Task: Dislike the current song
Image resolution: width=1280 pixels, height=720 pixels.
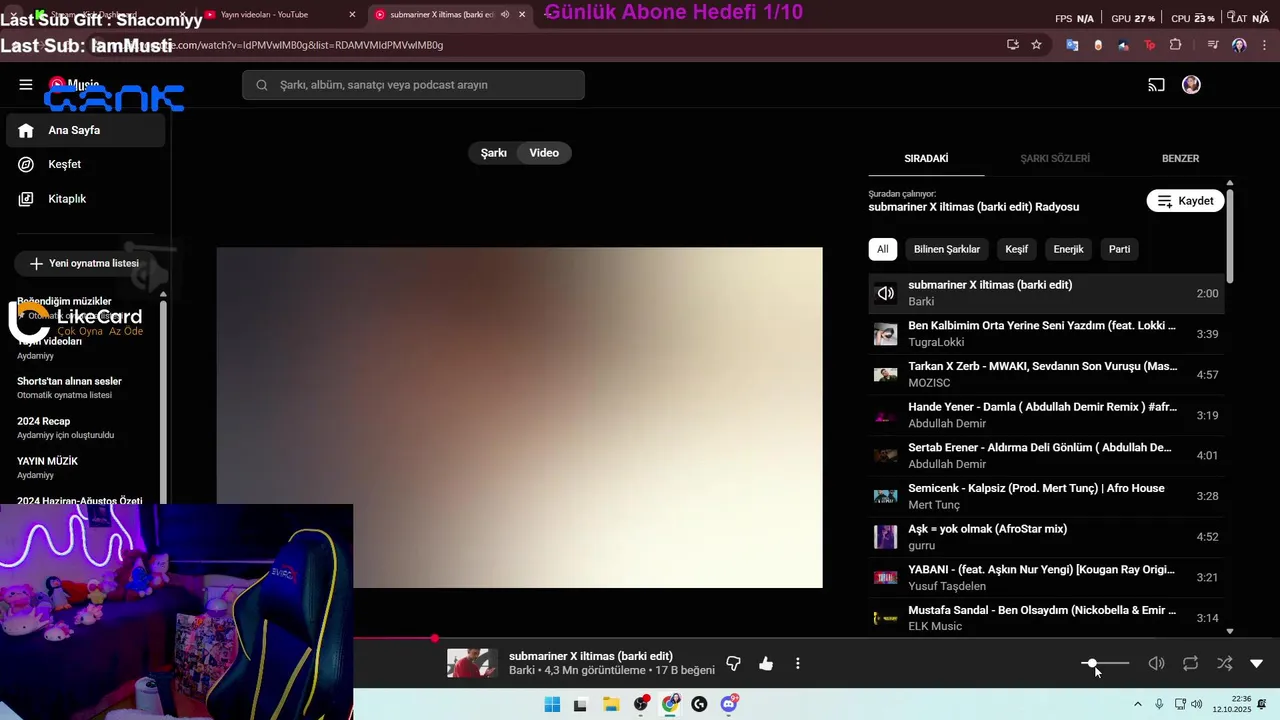Action: click(x=733, y=664)
